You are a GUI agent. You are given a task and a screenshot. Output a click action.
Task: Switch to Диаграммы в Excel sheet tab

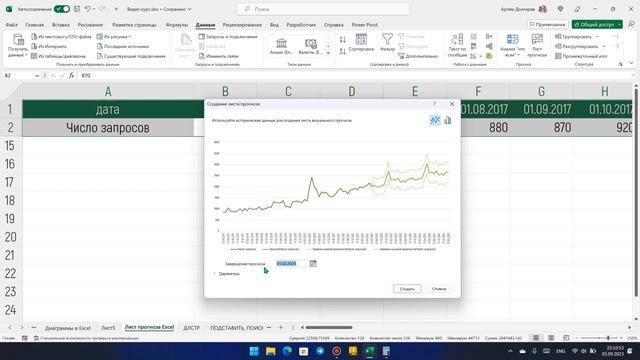(68, 328)
